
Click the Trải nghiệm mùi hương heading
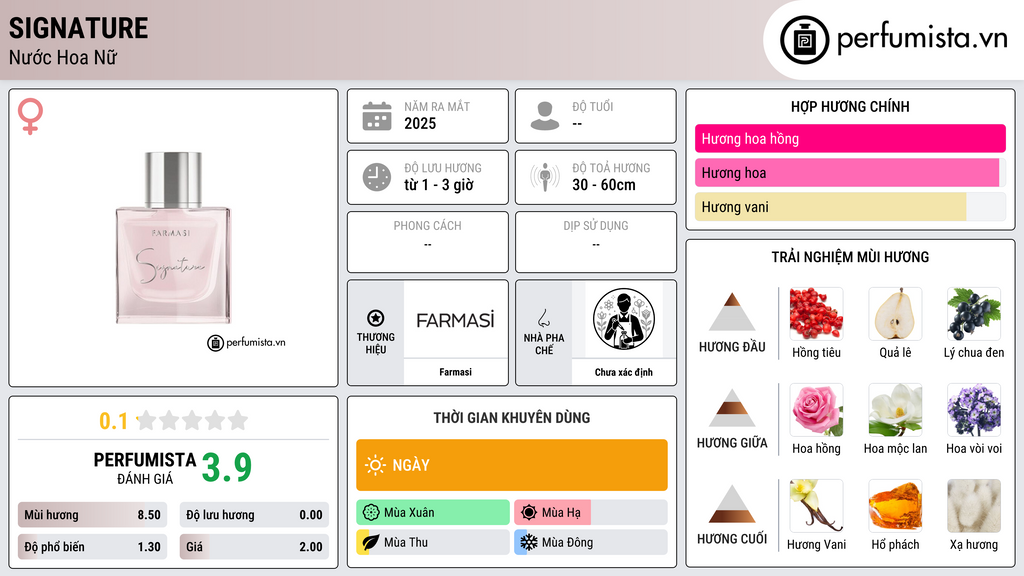[850, 257]
